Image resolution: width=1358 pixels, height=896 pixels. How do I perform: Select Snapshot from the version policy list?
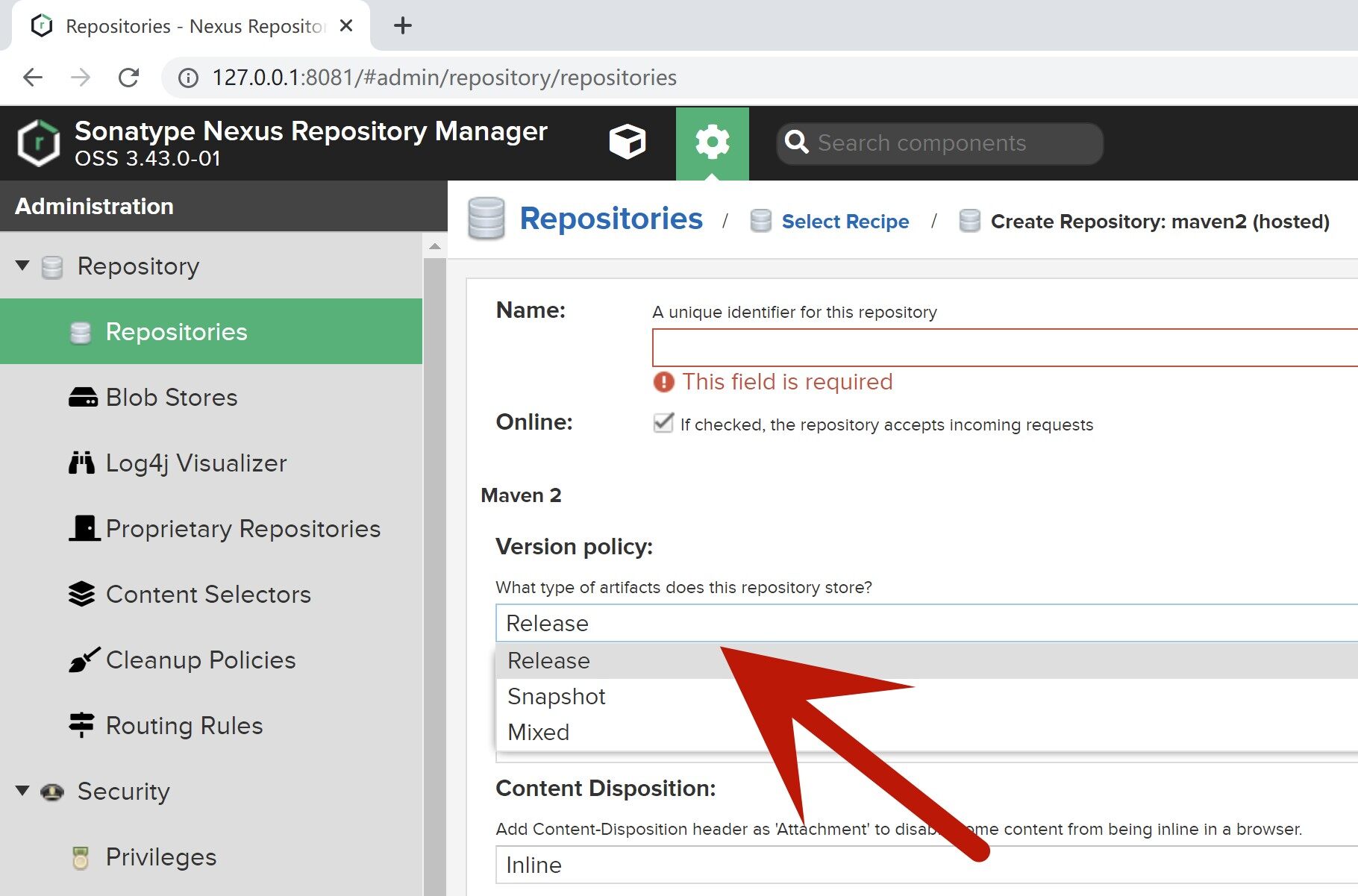coord(556,696)
